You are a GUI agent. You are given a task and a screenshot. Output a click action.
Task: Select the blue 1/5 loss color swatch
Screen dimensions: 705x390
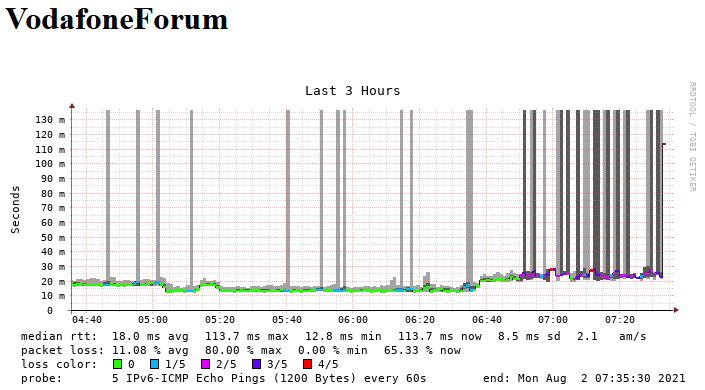pos(154,364)
